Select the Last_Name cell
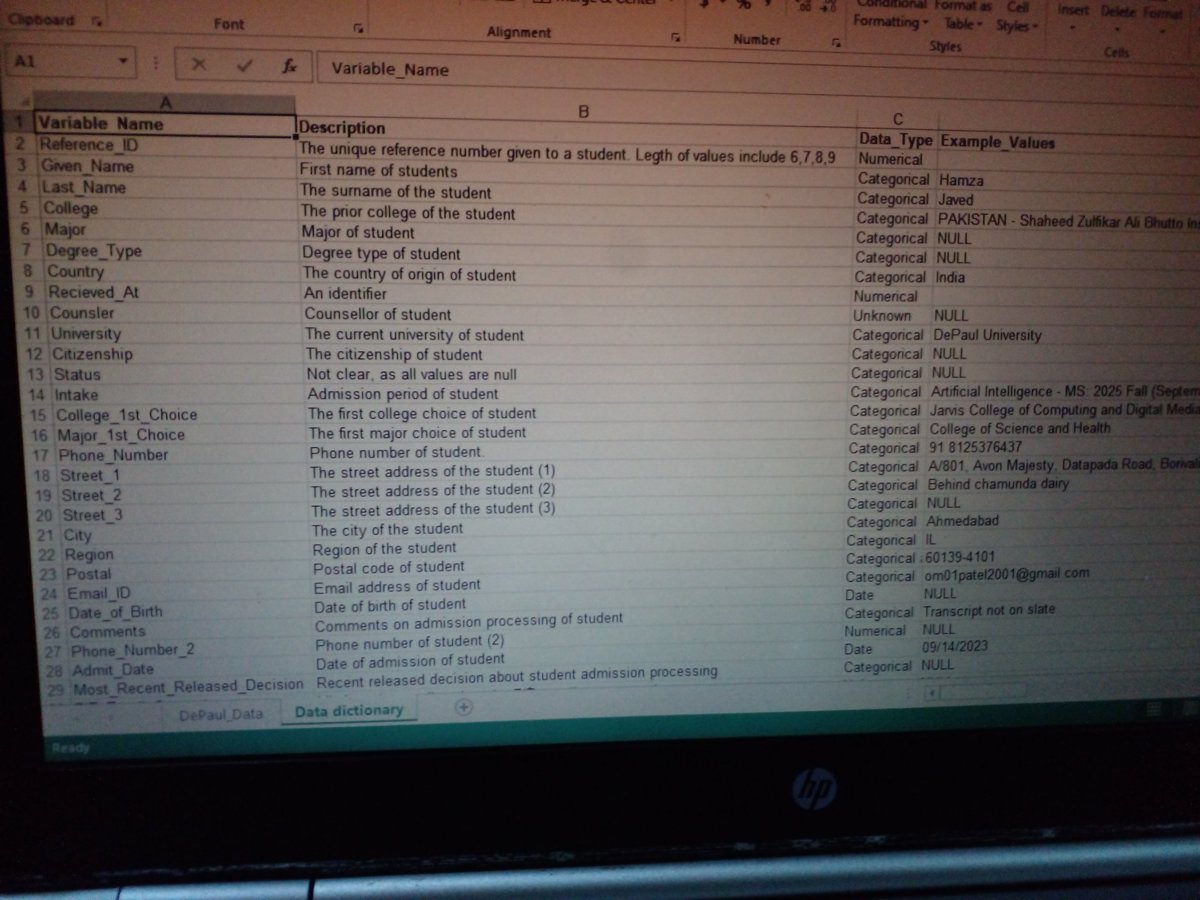The image size is (1200, 900). click(x=169, y=187)
